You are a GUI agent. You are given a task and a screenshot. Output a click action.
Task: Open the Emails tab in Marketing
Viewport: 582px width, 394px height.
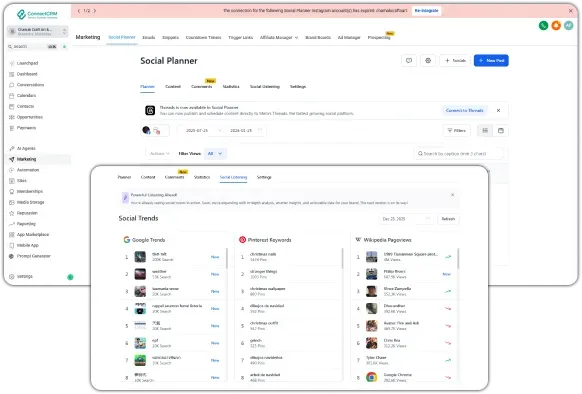tap(148, 38)
